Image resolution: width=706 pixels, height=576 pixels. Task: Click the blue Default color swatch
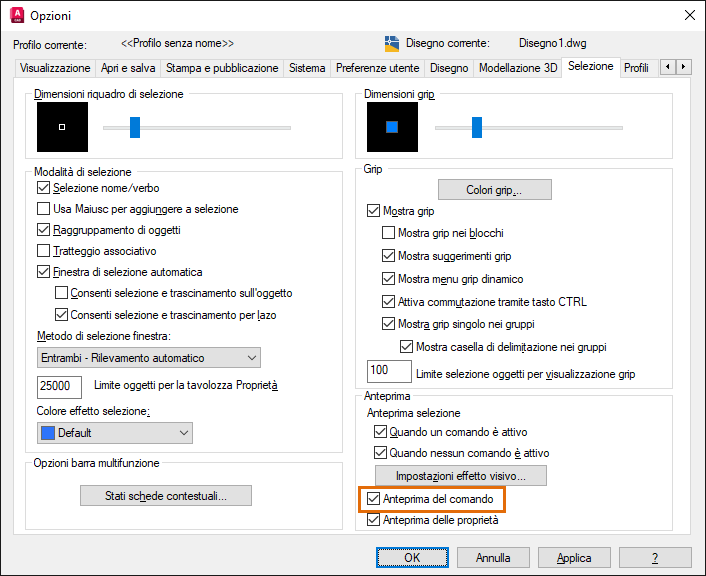pos(48,433)
